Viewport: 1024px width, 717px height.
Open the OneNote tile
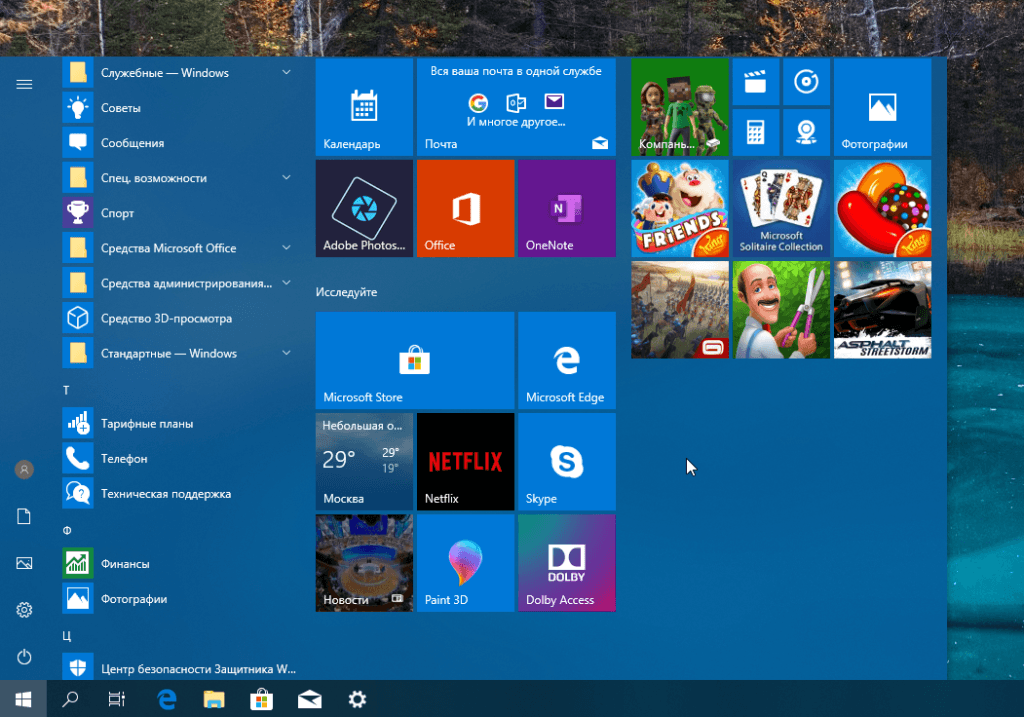click(566, 208)
